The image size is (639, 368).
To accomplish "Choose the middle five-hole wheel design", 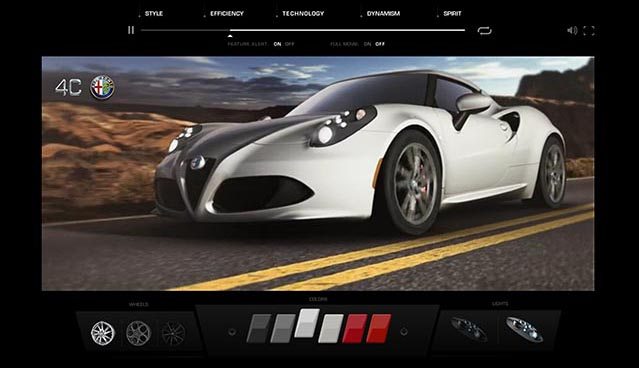I will click(138, 333).
